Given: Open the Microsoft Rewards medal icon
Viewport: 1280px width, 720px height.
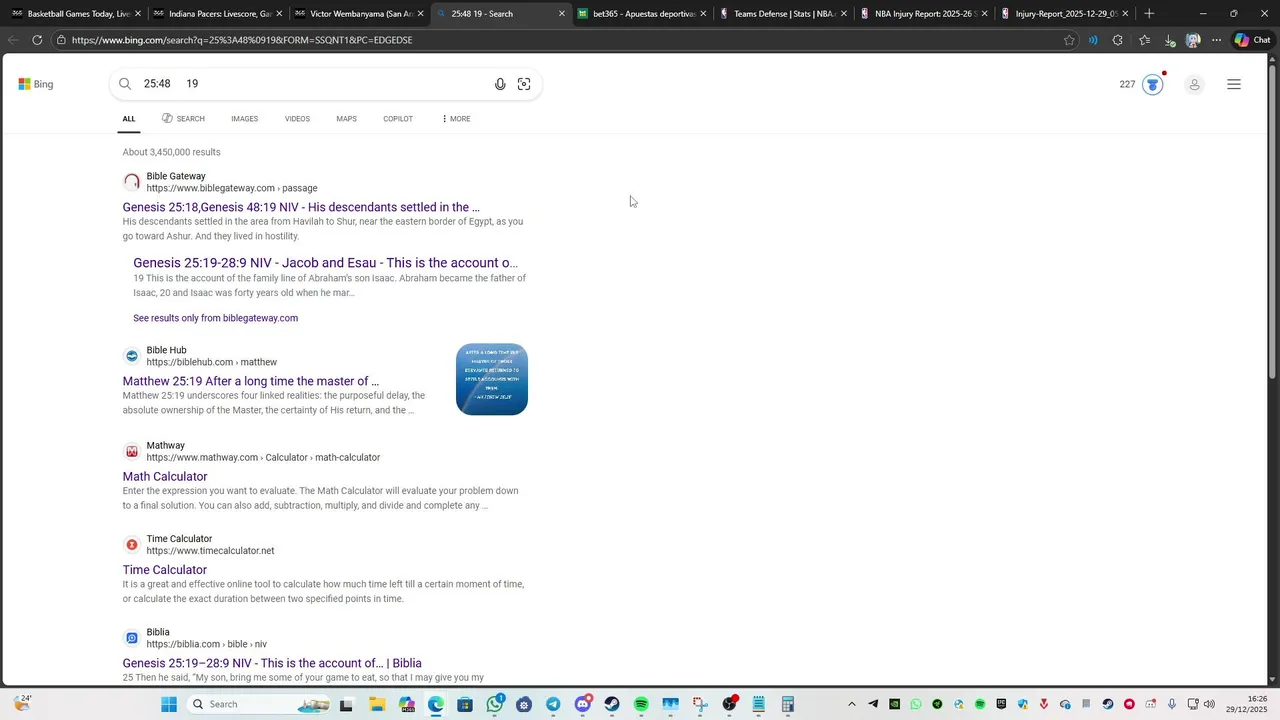Looking at the screenshot, I should (x=1153, y=84).
